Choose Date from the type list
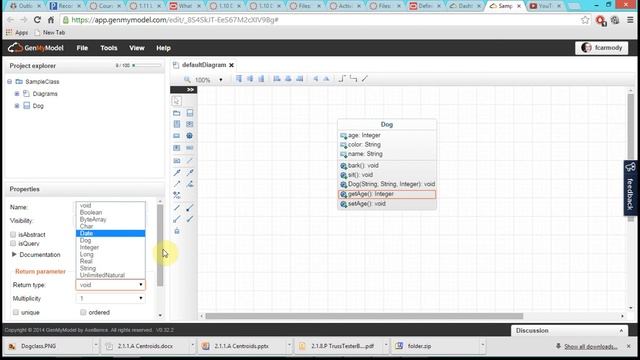 (110, 233)
